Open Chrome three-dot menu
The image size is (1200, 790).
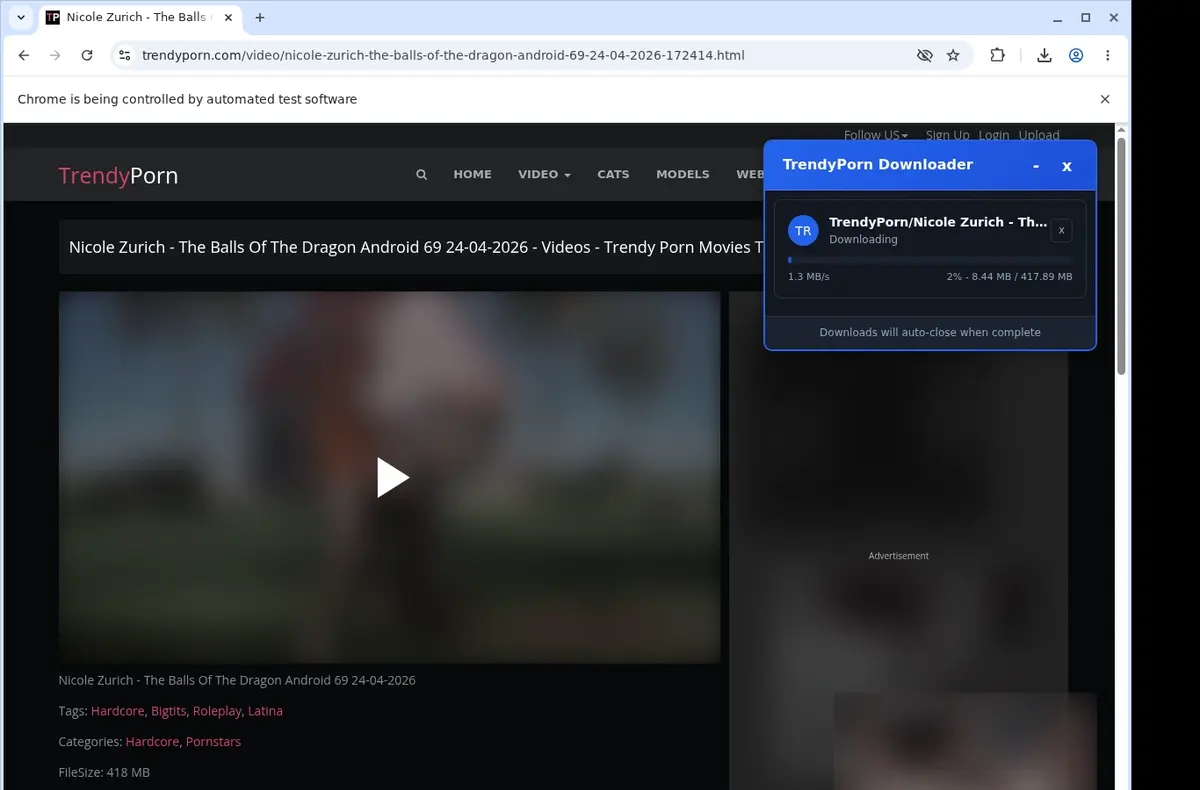[x=1107, y=56]
